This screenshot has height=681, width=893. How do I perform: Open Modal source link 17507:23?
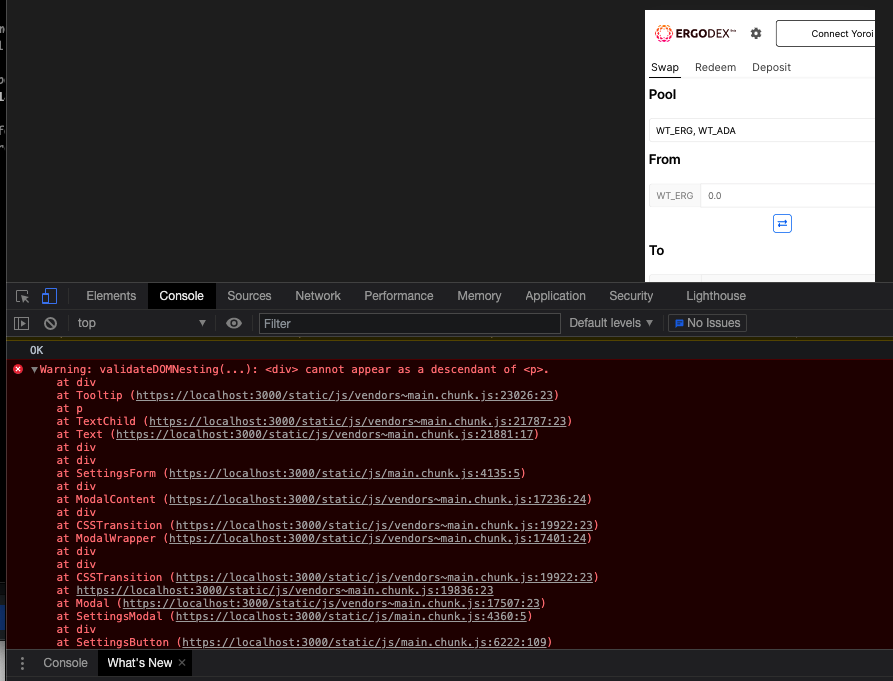pos(331,604)
